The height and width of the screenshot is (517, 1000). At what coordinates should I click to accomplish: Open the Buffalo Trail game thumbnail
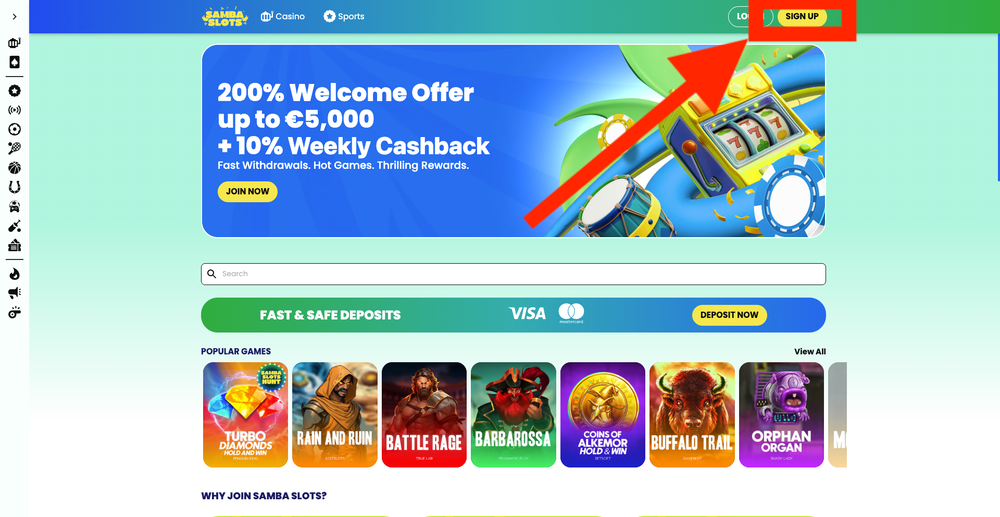tap(691, 415)
